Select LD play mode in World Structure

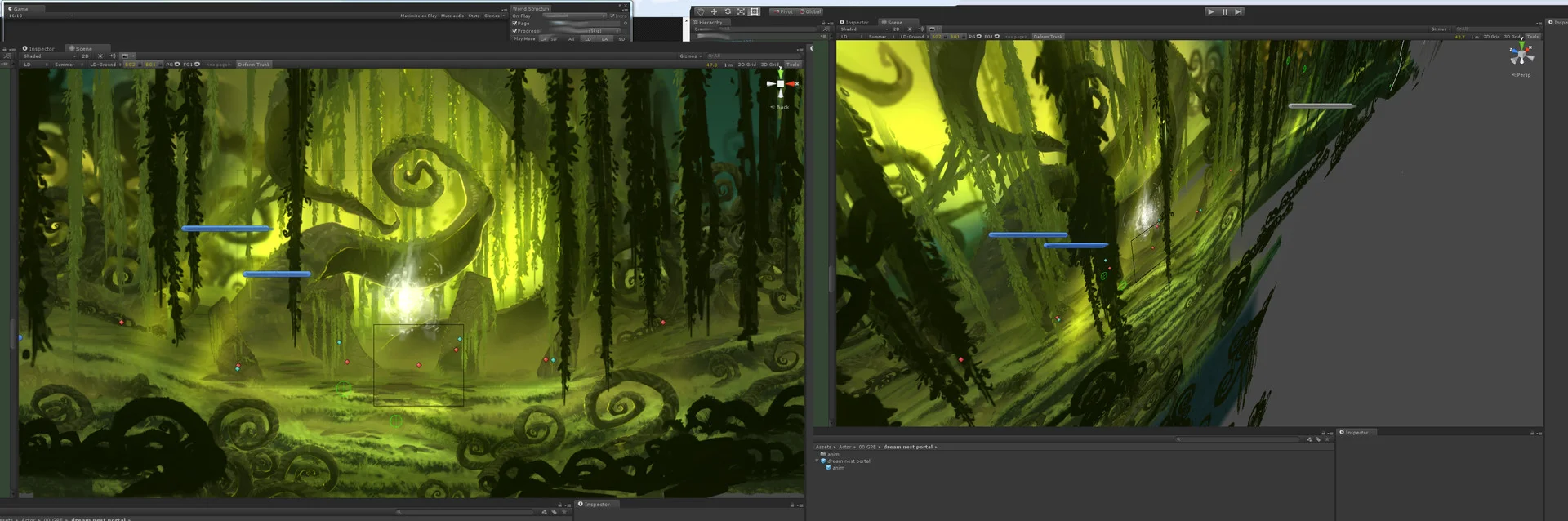(x=588, y=39)
